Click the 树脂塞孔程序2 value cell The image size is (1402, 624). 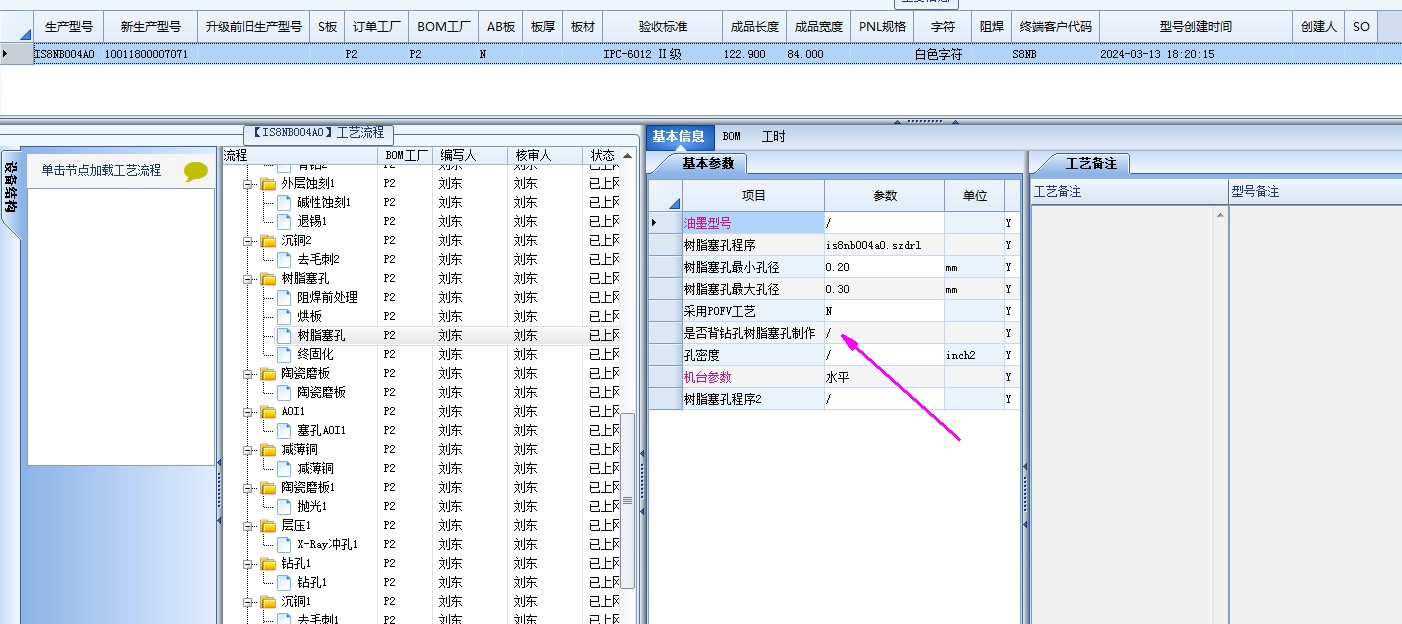pos(884,399)
